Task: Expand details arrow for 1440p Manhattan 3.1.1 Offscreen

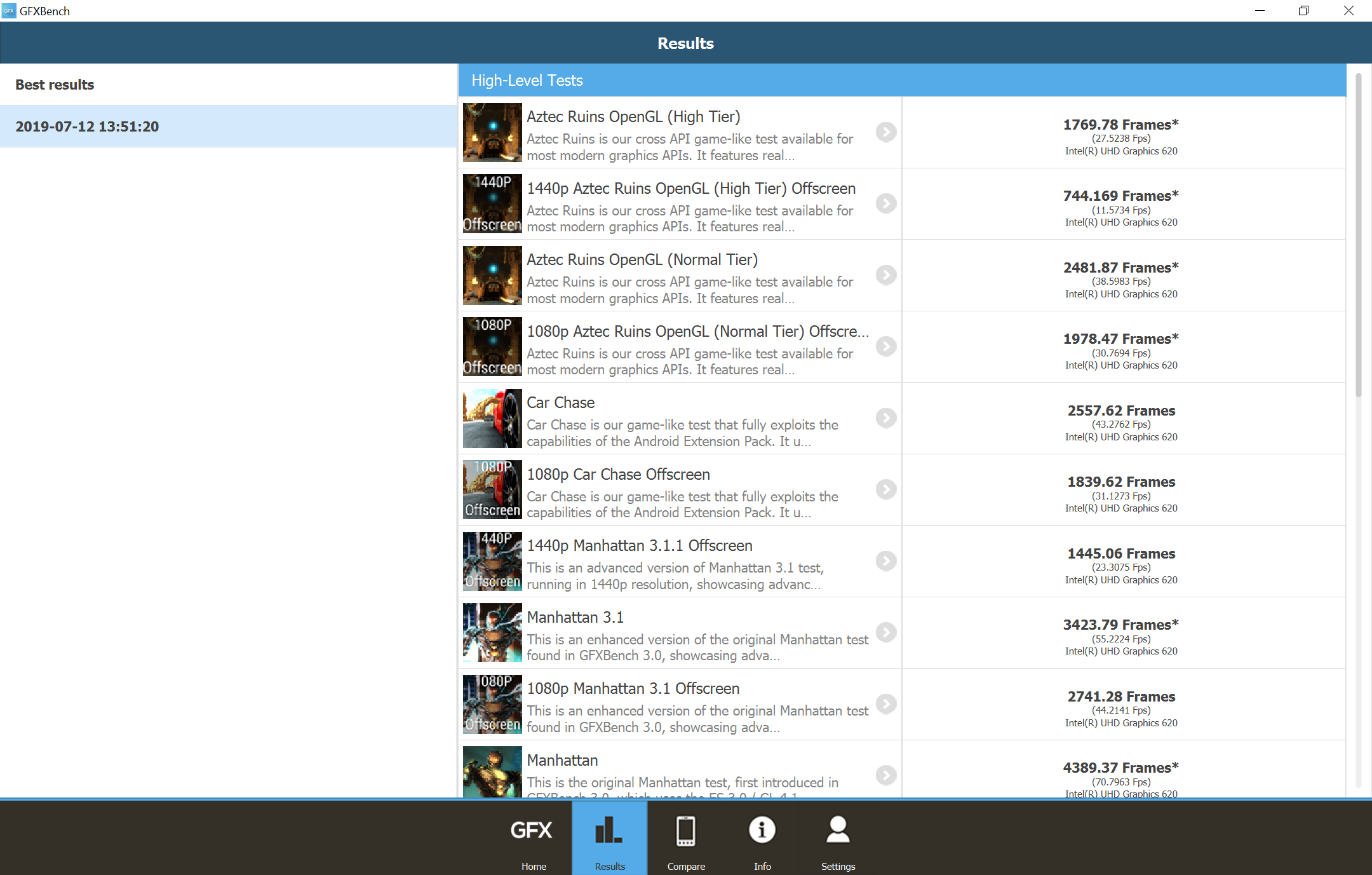Action: [x=886, y=561]
